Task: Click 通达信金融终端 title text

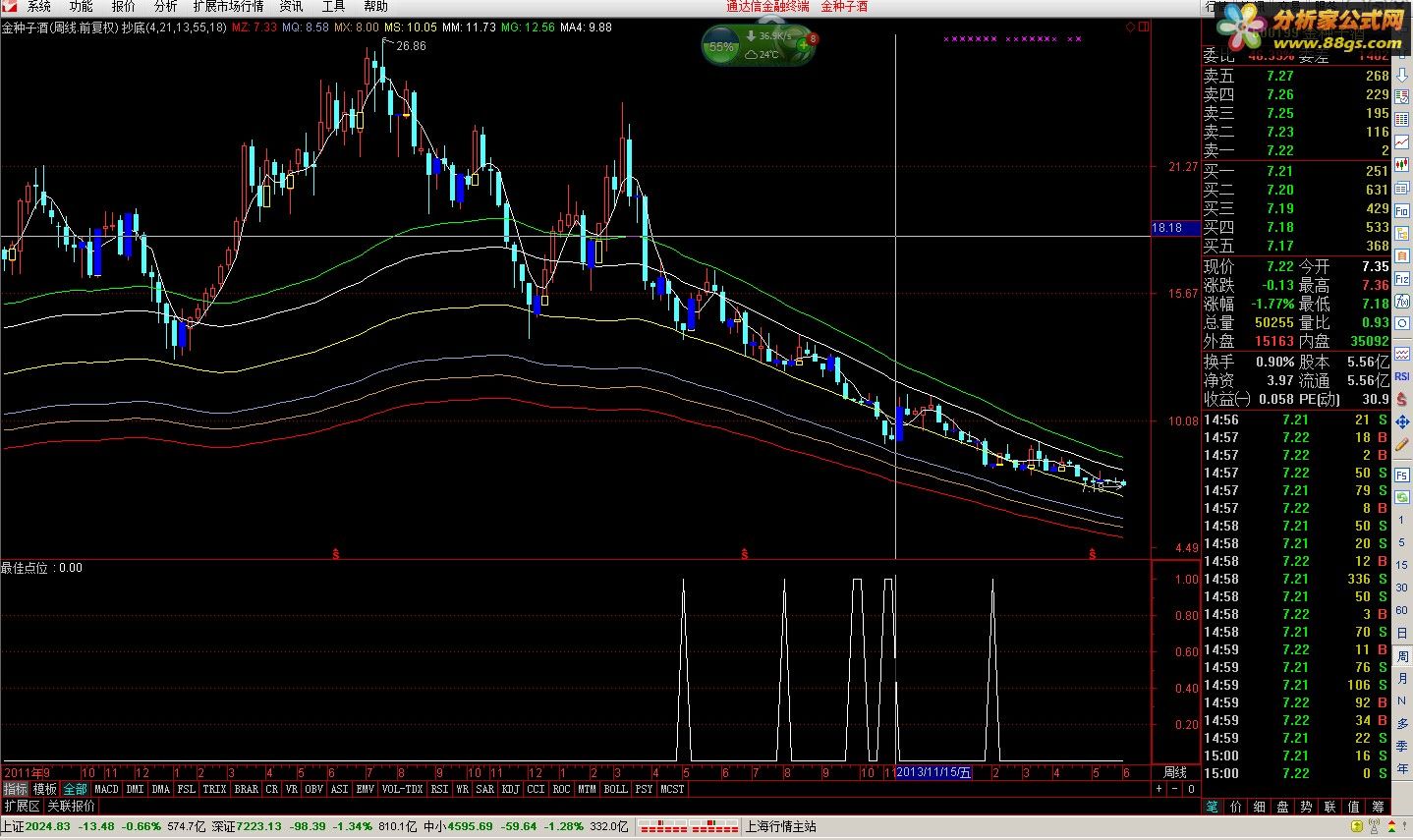Action: click(767, 6)
